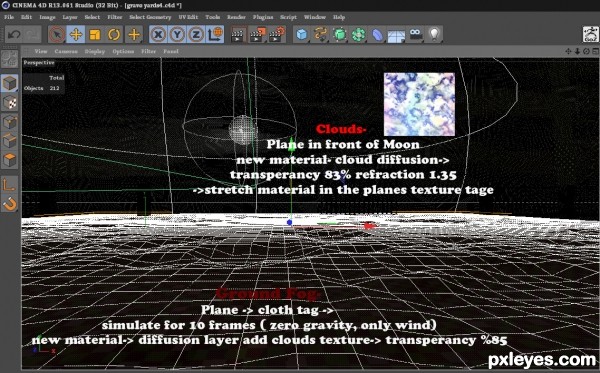This screenshot has width=600, height=373.
Task: Select the Rotate tool
Action: 114,35
